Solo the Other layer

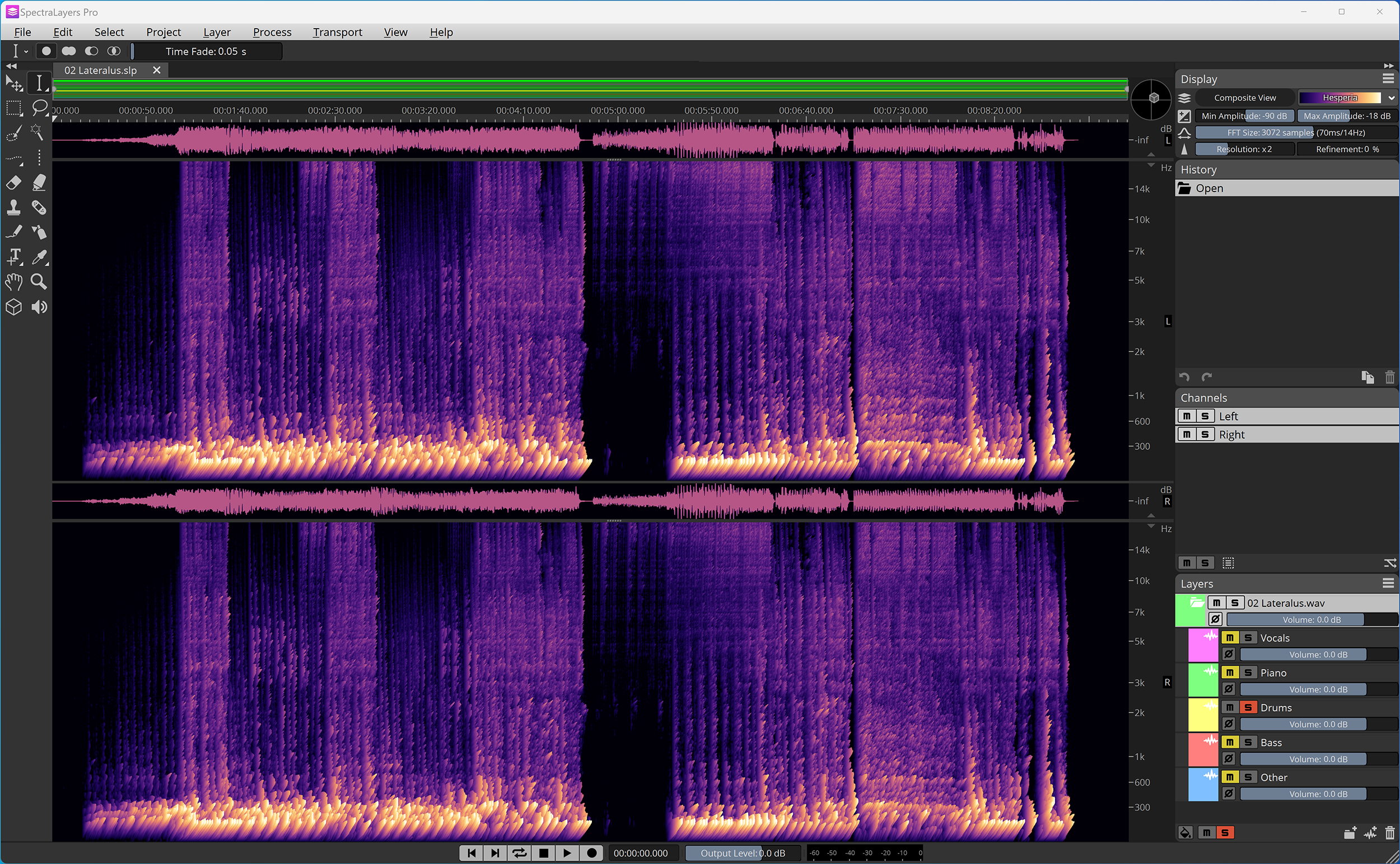tap(1248, 777)
